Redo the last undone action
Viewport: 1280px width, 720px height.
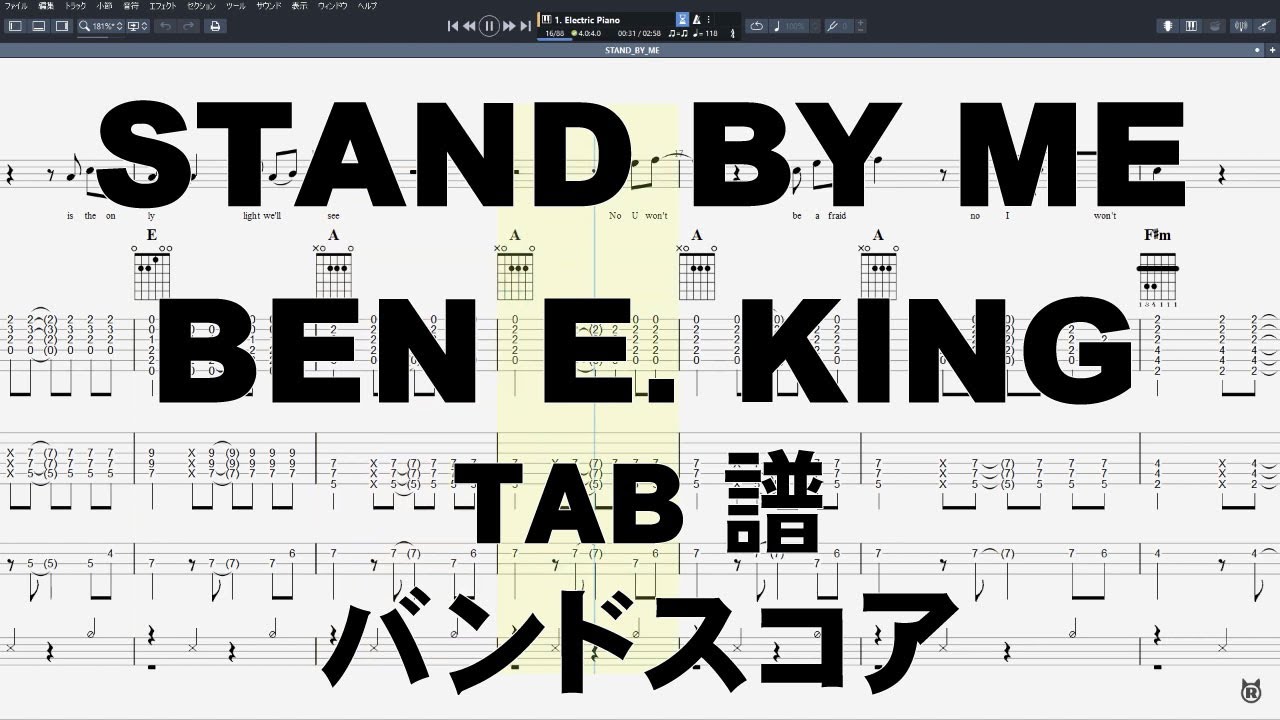pyautogui.click(x=188, y=26)
